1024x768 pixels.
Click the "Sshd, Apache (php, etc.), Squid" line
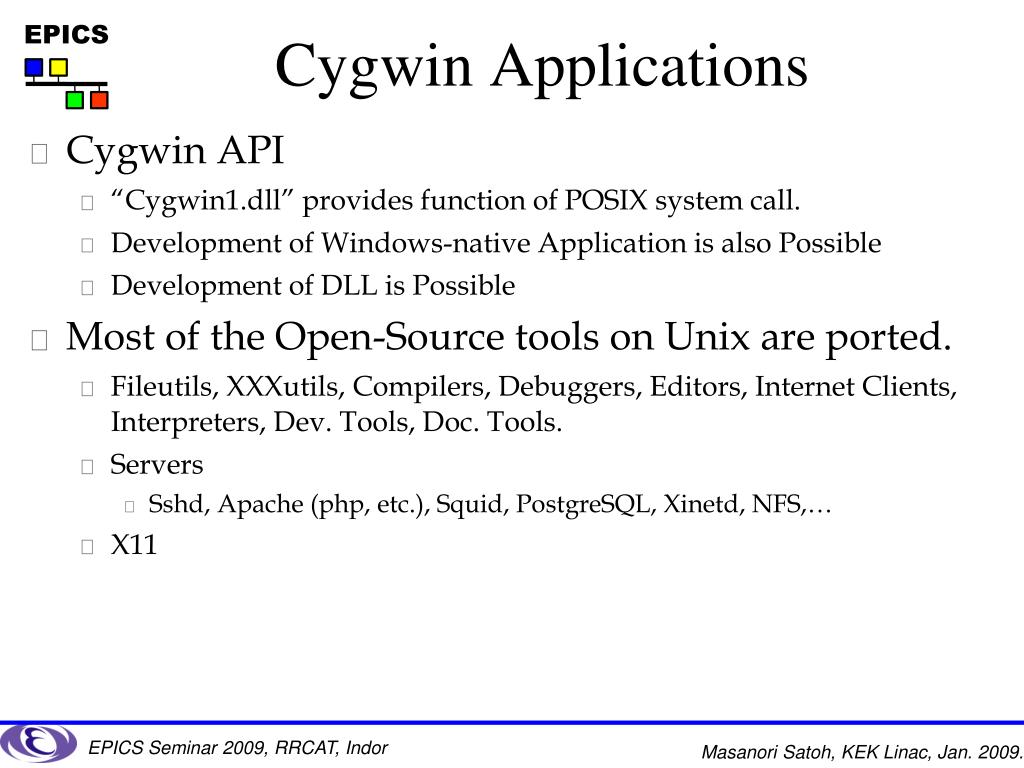490,505
